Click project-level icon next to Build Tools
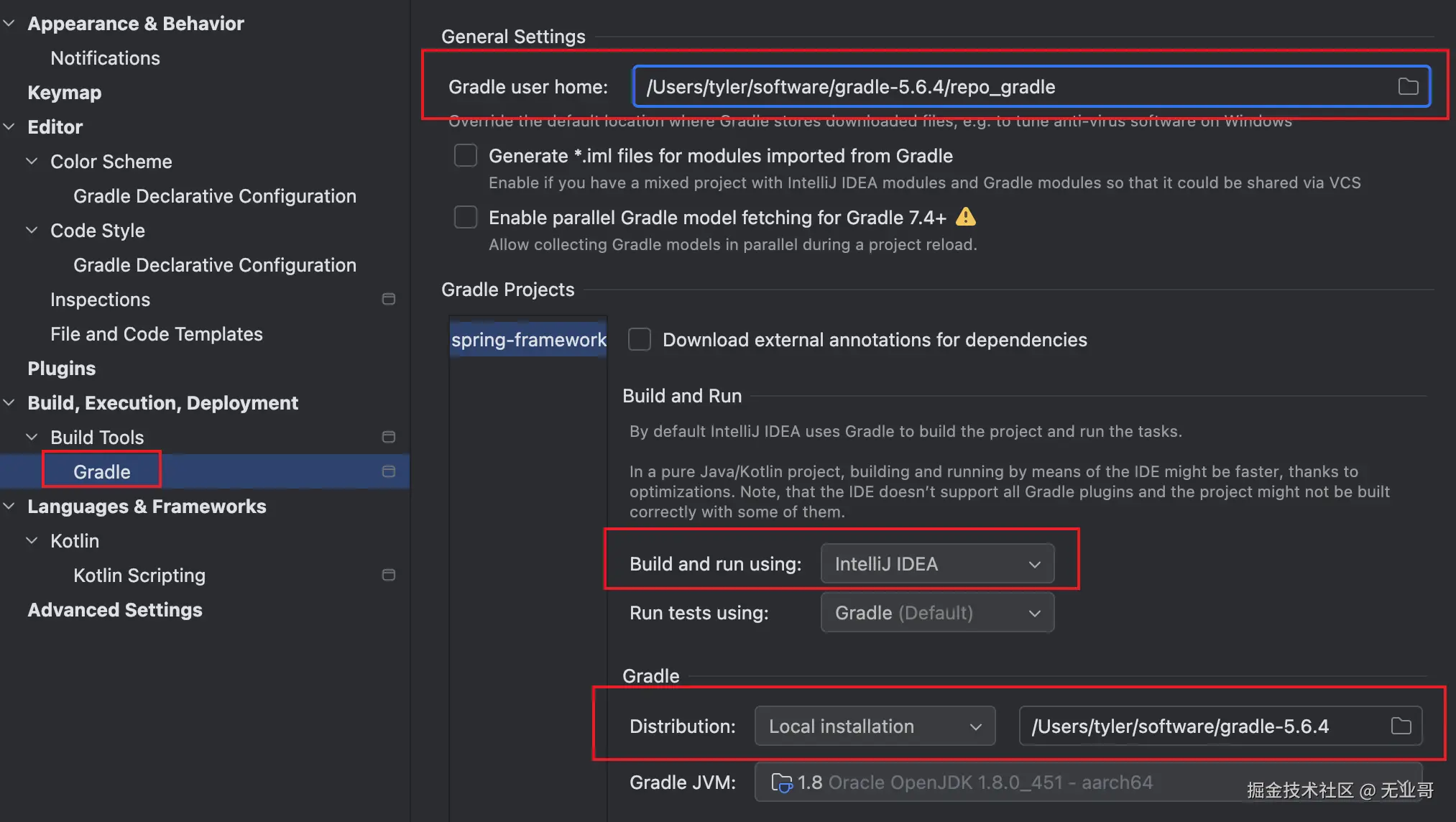This screenshot has width=1456, height=822. [389, 437]
